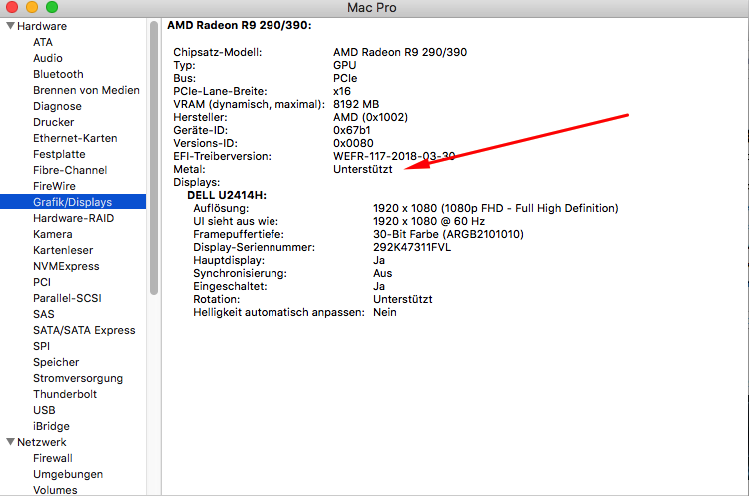749x496 pixels.
Task: Click the Auflösung value 1920 x 1080 FHD
Action: click(x=496, y=208)
